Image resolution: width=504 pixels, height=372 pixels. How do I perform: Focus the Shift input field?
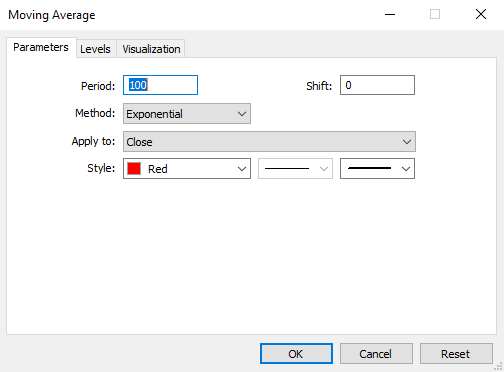point(377,85)
